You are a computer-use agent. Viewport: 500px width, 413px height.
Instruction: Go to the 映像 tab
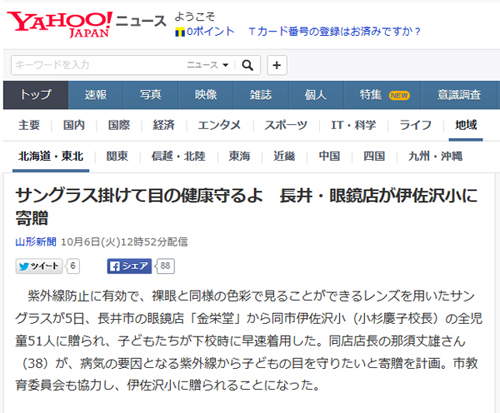point(206,95)
